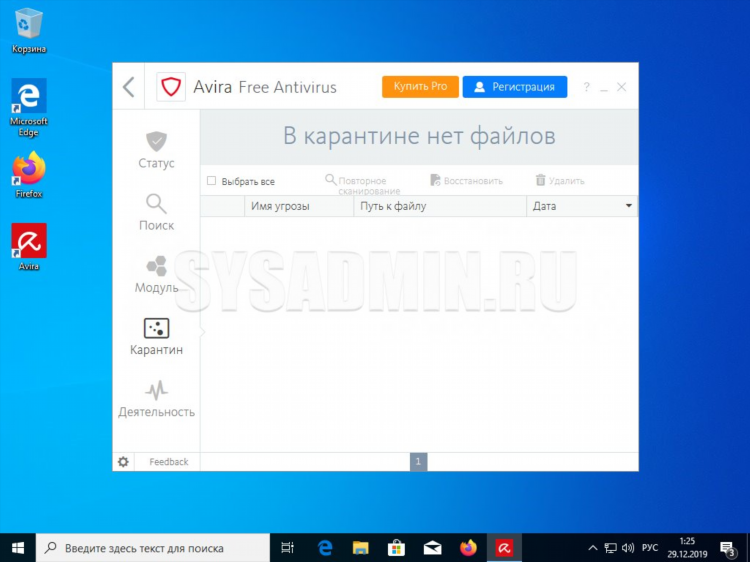The height and width of the screenshot is (562, 750).
Task: Select the Firefox desktop shortcut
Action: pos(29,175)
